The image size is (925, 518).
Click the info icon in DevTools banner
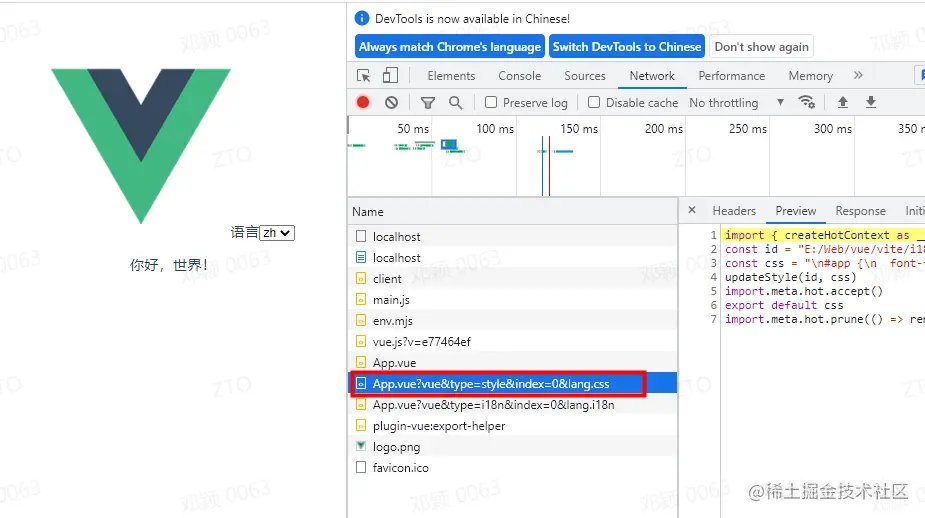coord(362,18)
